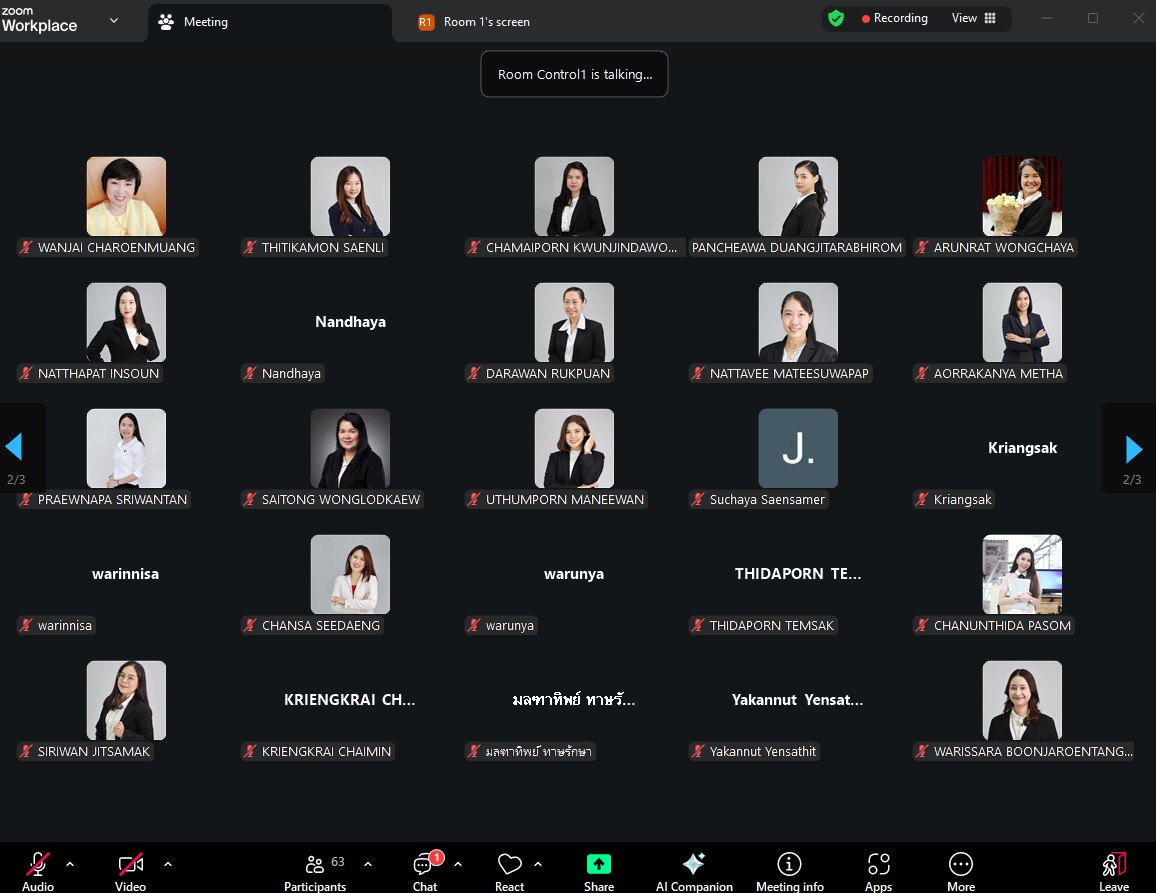Switch to the Meeting tab
This screenshot has width=1156, height=893.
(x=270, y=22)
